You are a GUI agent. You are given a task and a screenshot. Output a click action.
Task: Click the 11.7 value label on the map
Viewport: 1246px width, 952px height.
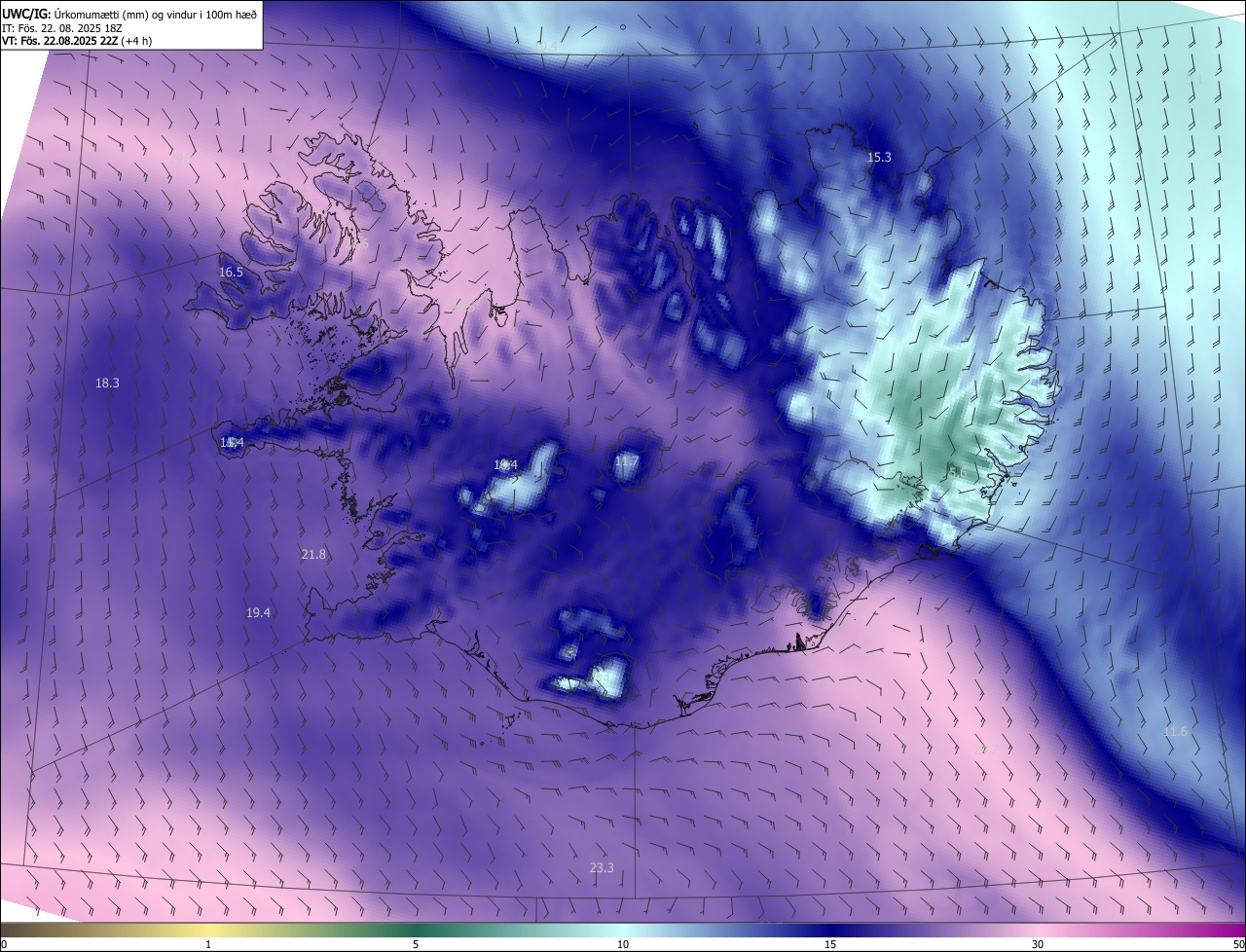click(626, 460)
